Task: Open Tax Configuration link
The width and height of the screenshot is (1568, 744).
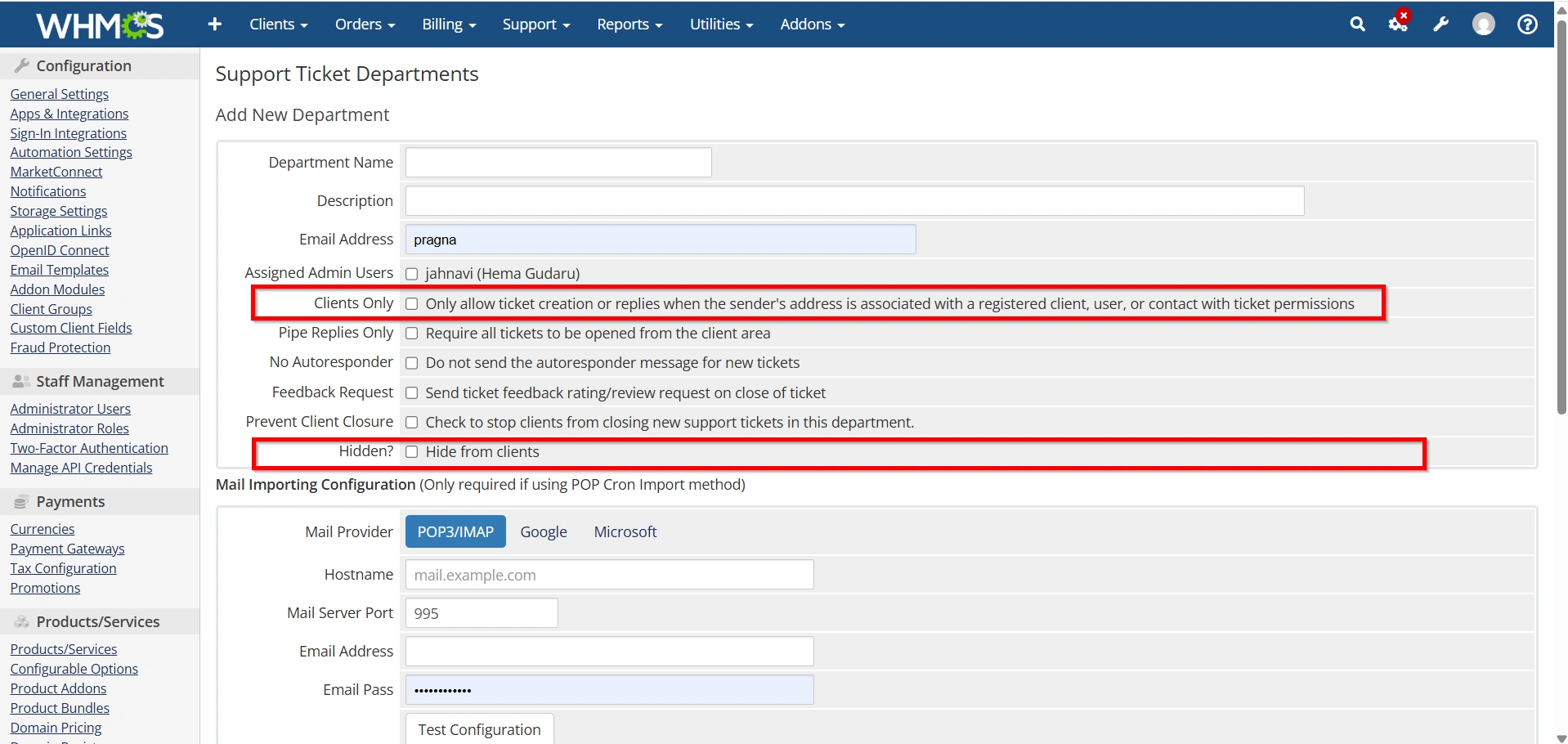Action: pos(63,568)
